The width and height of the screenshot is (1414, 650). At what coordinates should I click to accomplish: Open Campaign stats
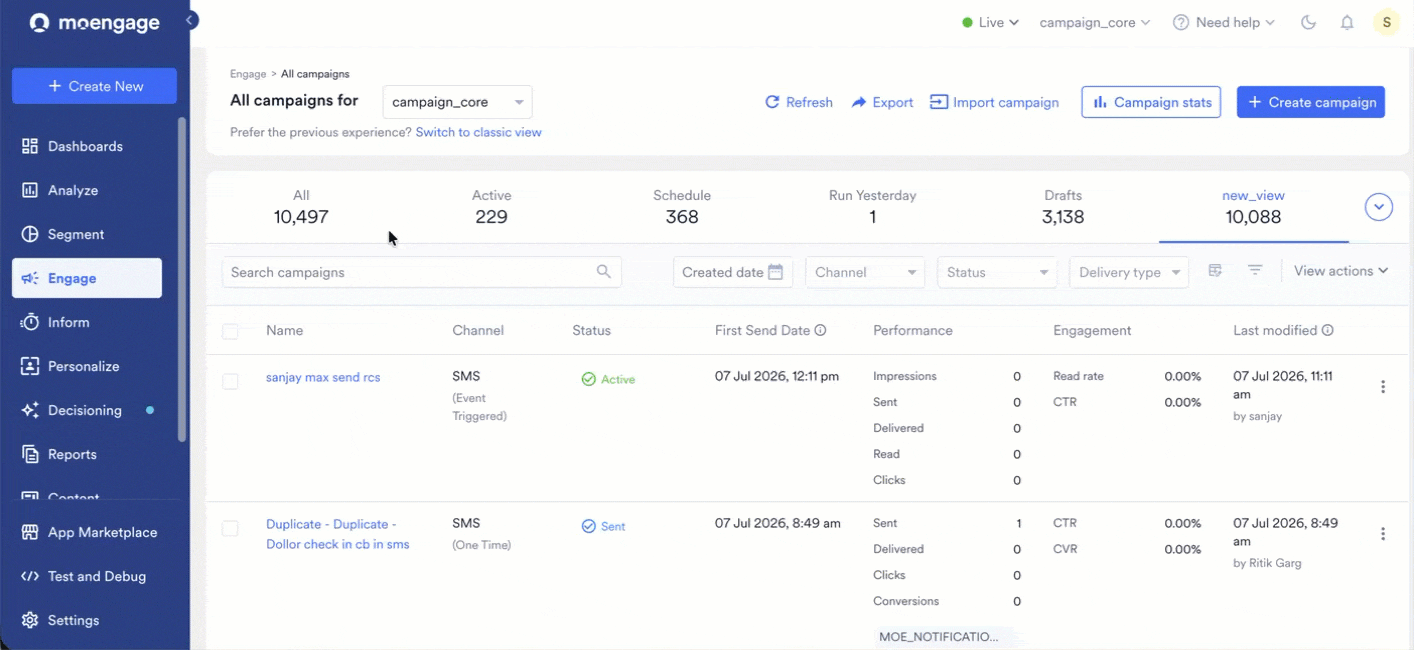[1151, 102]
